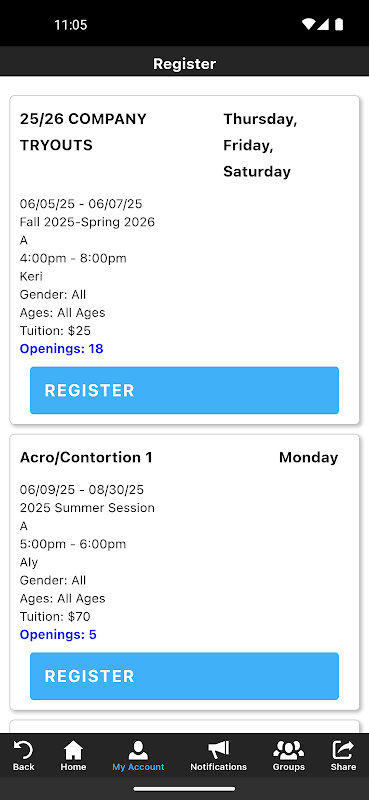Viewport: 369px width, 800px height.
Task: Tap the bottom home gesture bar
Action: pos(184,789)
